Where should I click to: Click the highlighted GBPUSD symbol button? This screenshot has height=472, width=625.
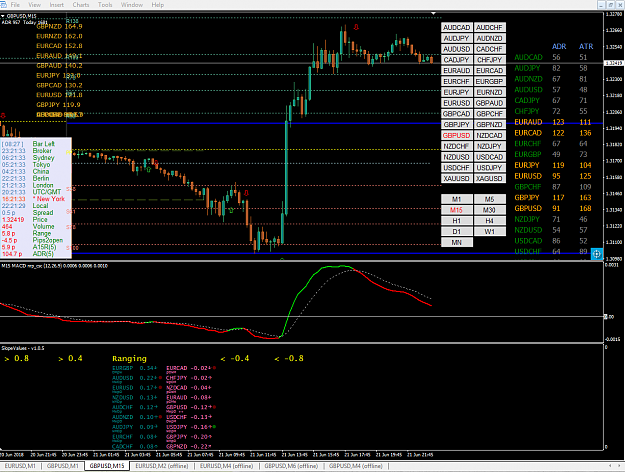click(x=457, y=136)
